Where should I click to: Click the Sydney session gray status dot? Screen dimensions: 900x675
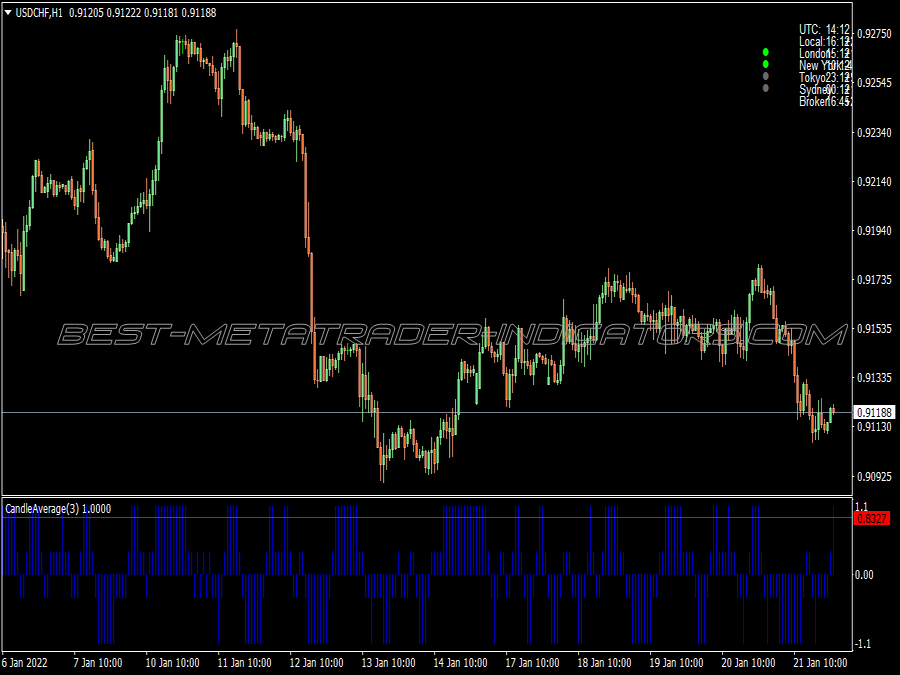[765, 88]
